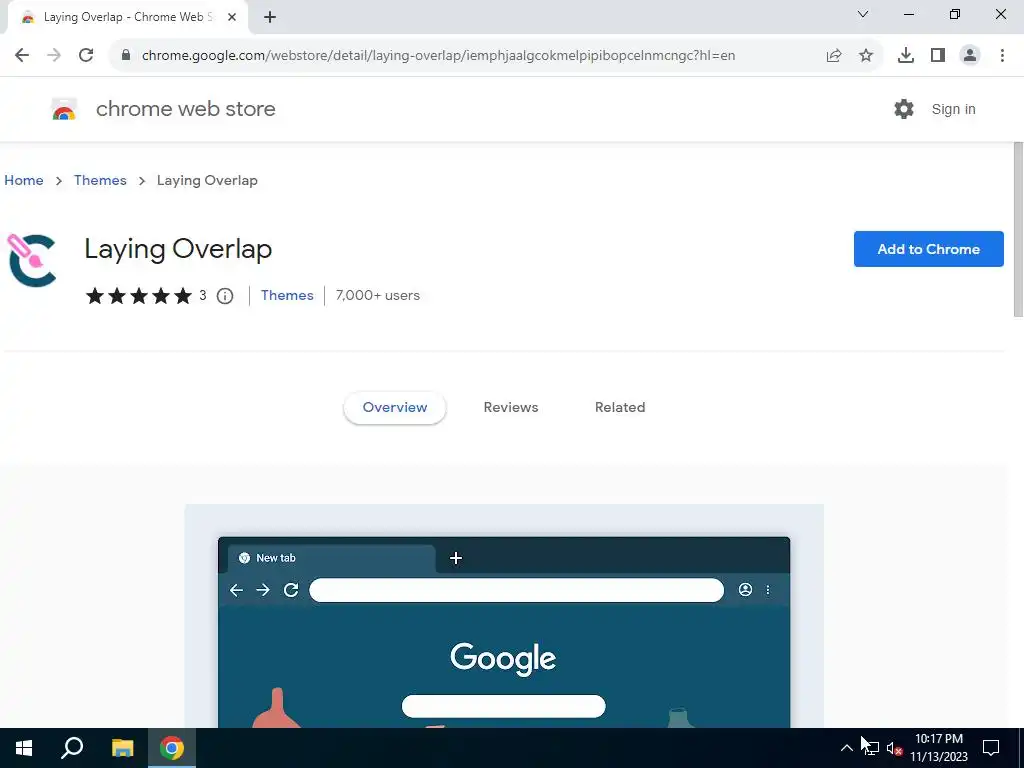Switch to the Reviews tab

(x=511, y=408)
